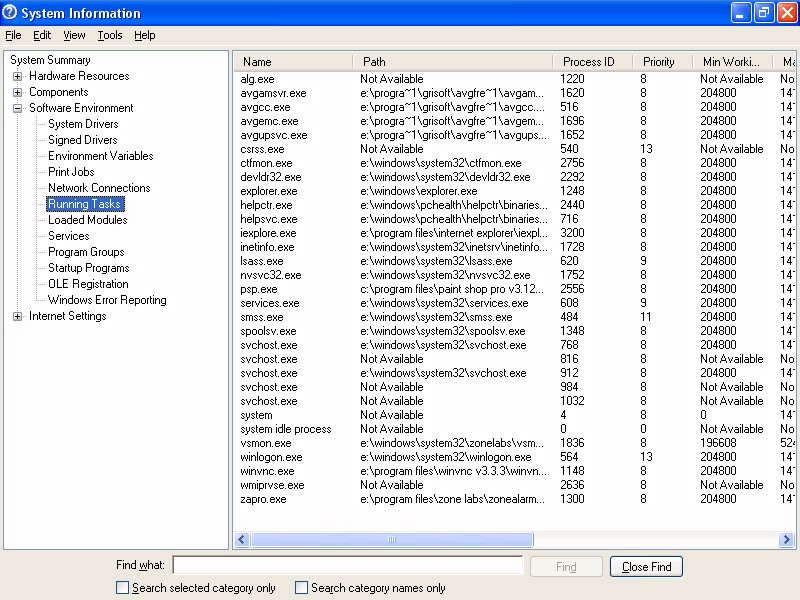Click the System Information title bar icon
Image resolution: width=800 pixels, height=600 pixels.
pyautogui.click(x=11, y=13)
